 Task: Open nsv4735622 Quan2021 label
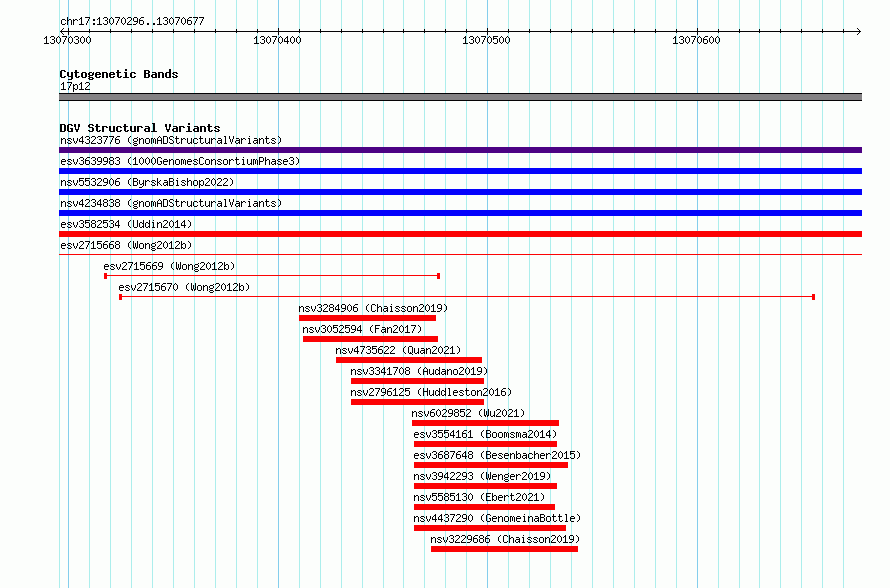pyautogui.click(x=398, y=350)
